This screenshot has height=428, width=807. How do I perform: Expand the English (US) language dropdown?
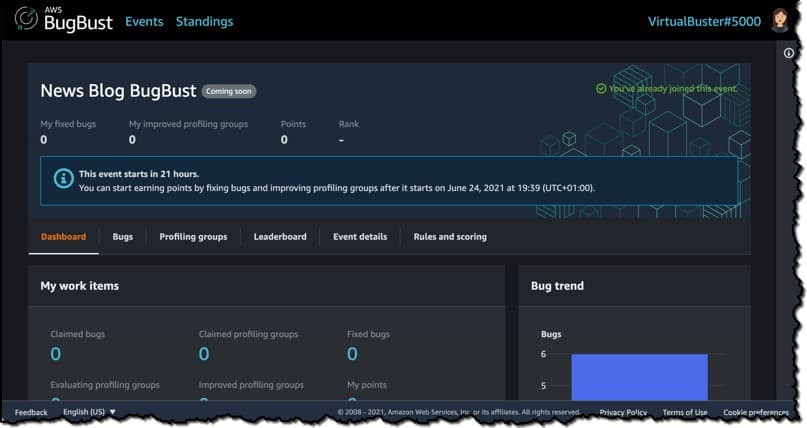[x=90, y=412]
